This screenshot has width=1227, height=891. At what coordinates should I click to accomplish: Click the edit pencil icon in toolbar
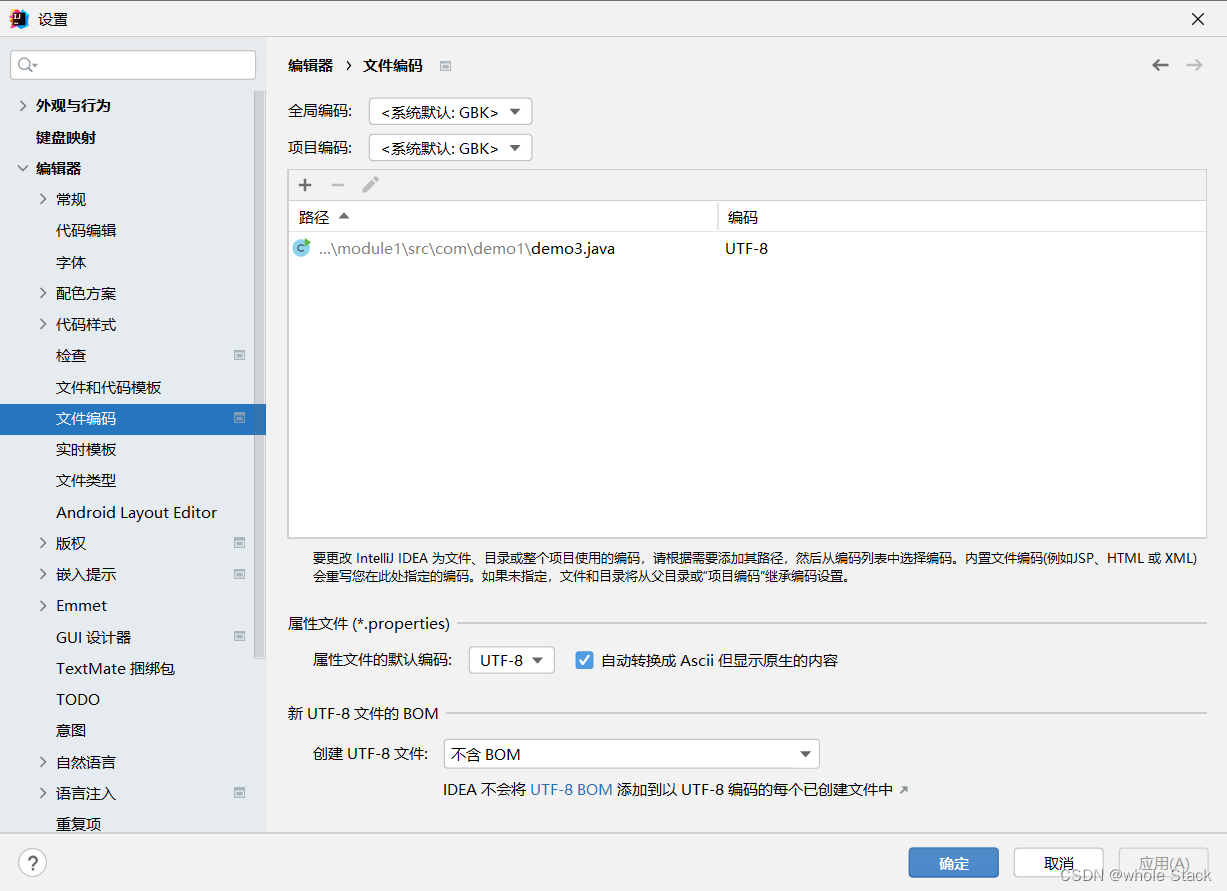coord(370,185)
